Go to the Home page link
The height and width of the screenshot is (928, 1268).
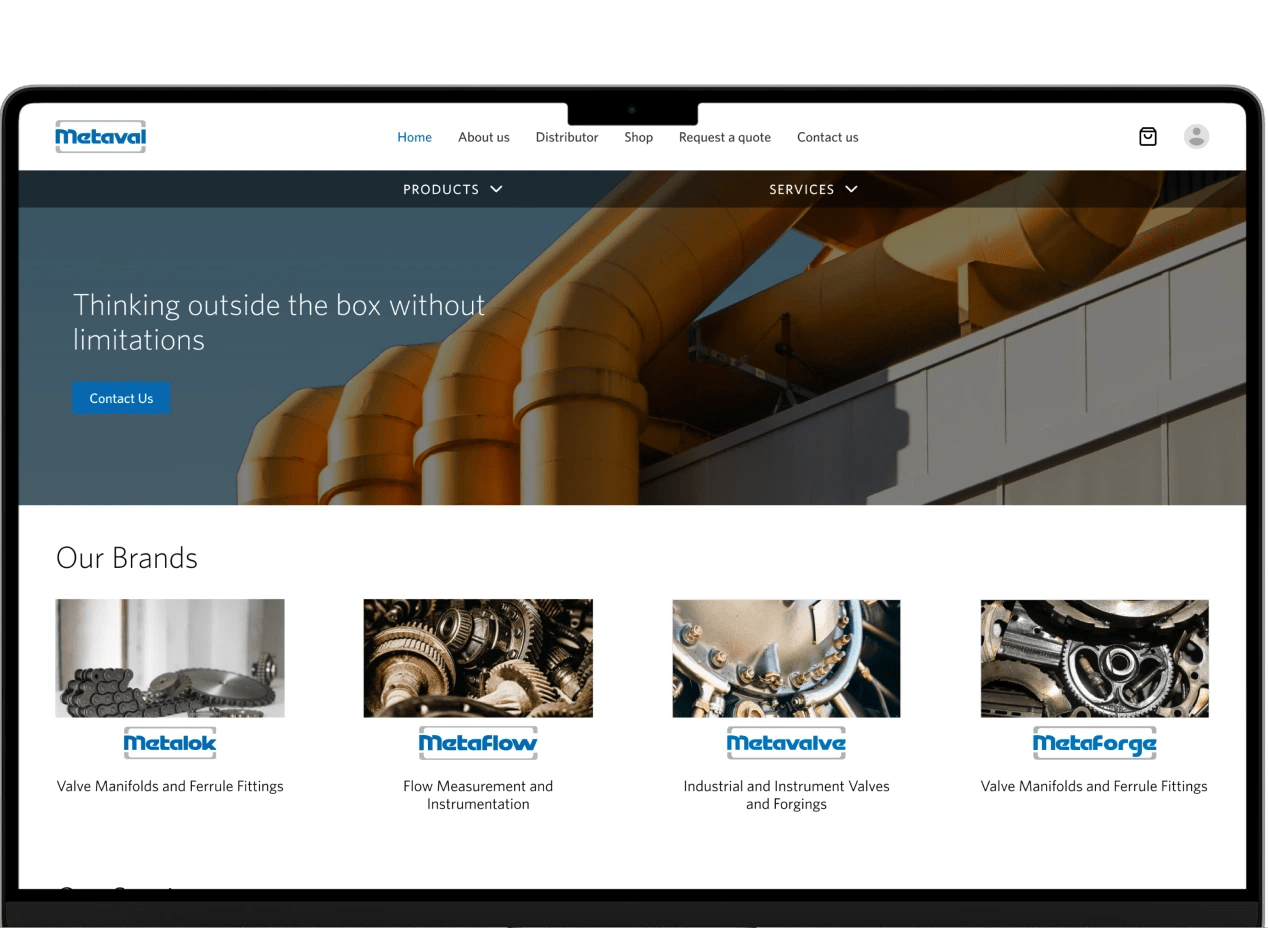pos(414,137)
